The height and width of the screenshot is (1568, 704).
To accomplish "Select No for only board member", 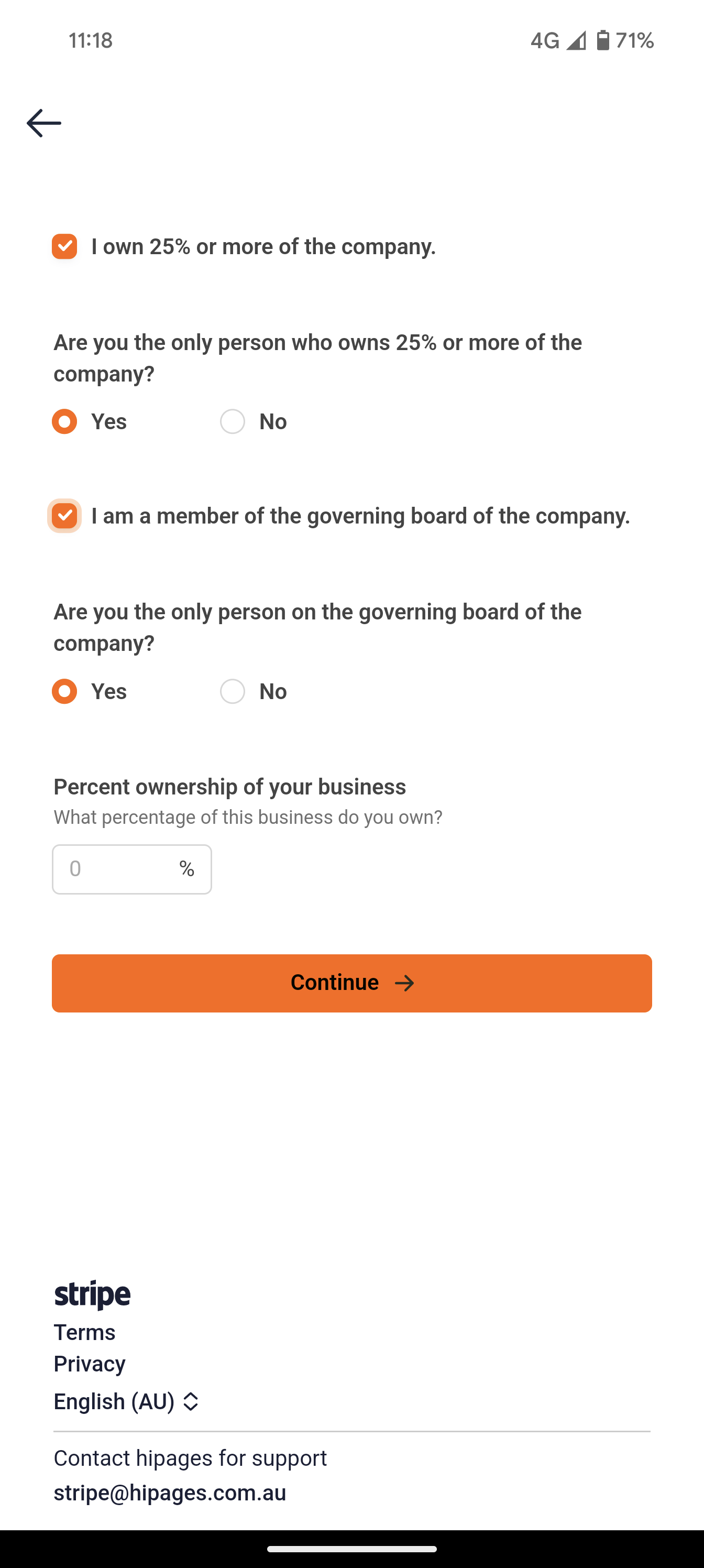I will 233,691.
